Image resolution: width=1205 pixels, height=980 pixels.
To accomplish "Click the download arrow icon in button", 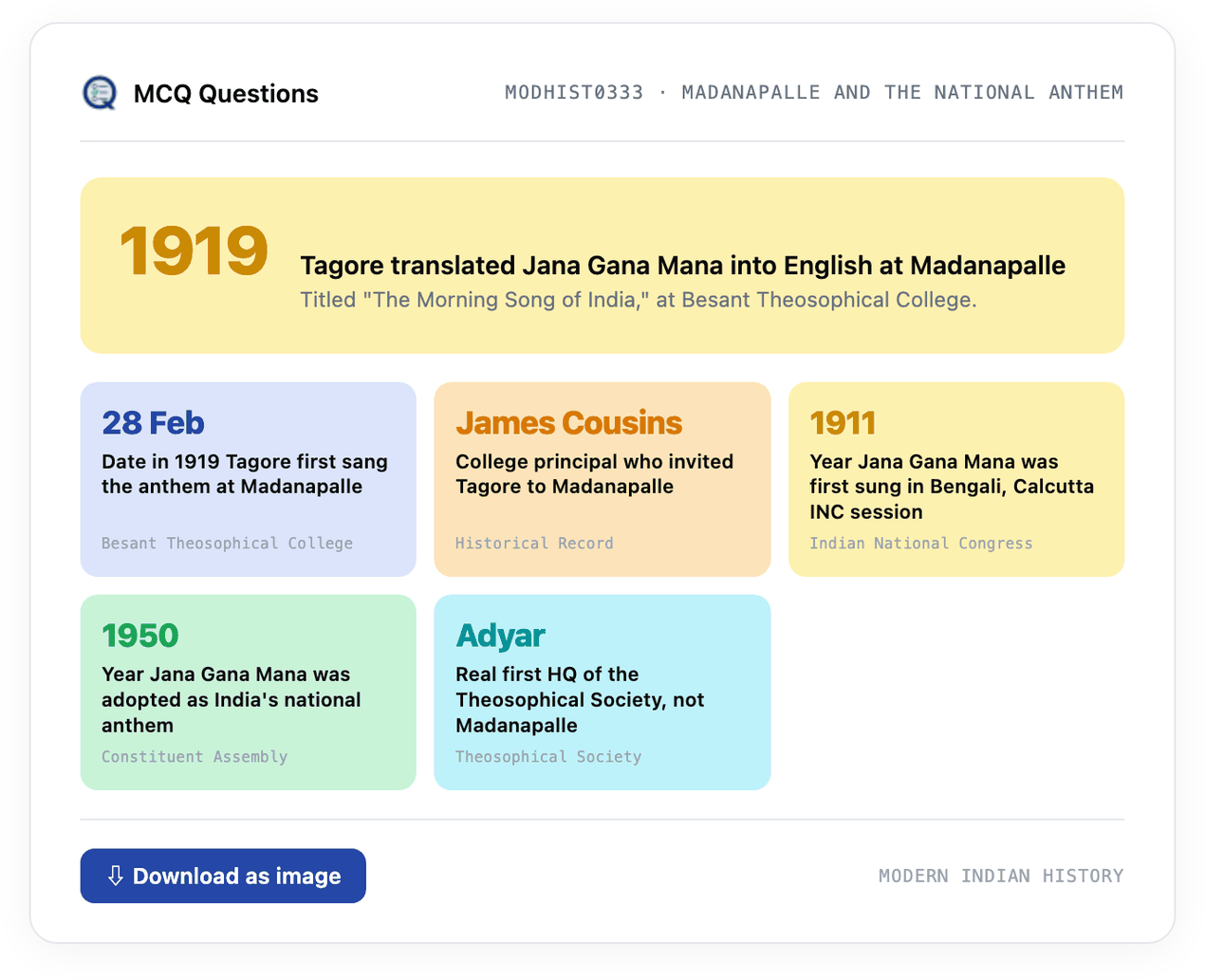I will pos(116,876).
